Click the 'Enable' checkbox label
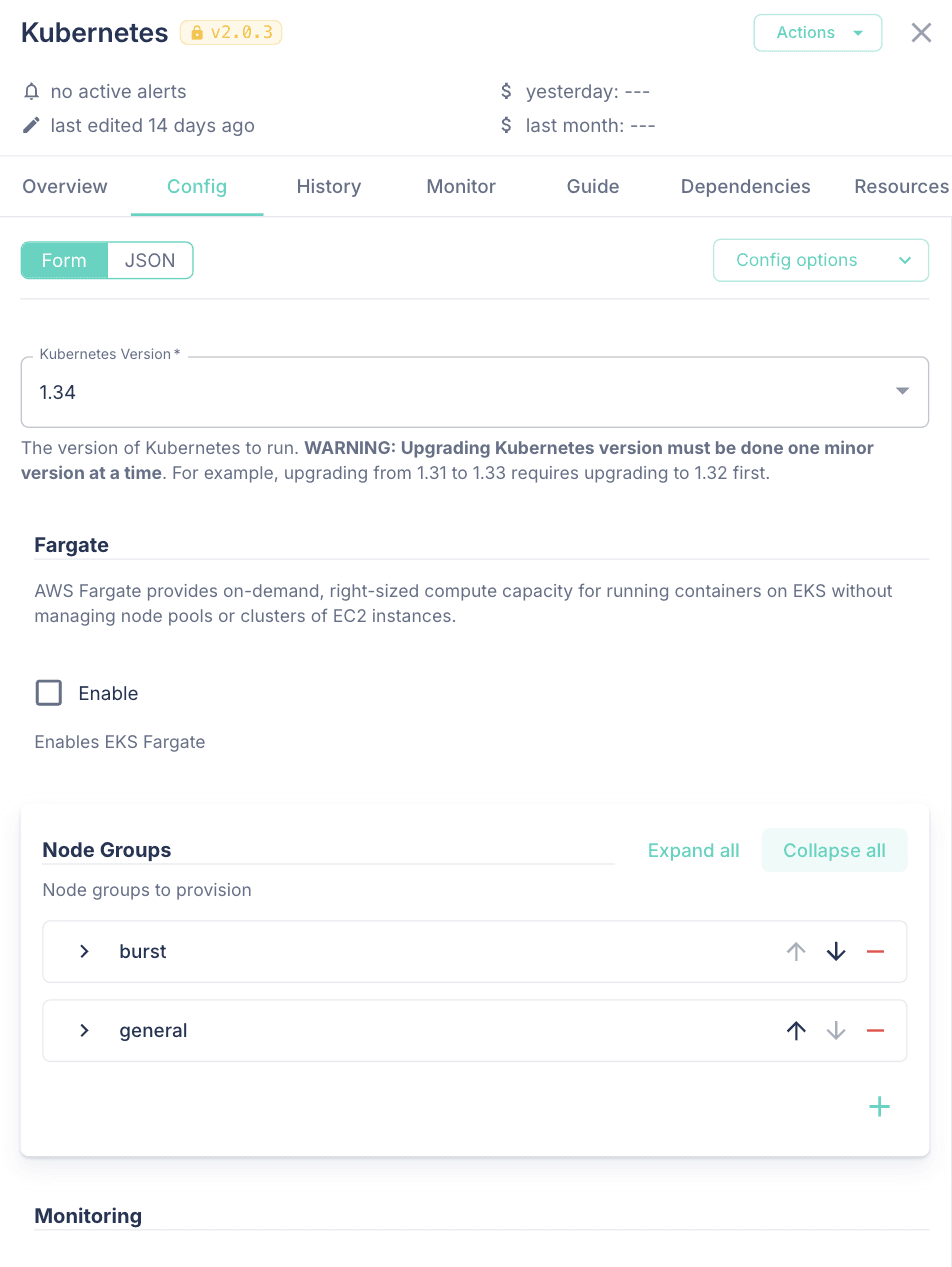The image size is (952, 1267). [x=108, y=693]
